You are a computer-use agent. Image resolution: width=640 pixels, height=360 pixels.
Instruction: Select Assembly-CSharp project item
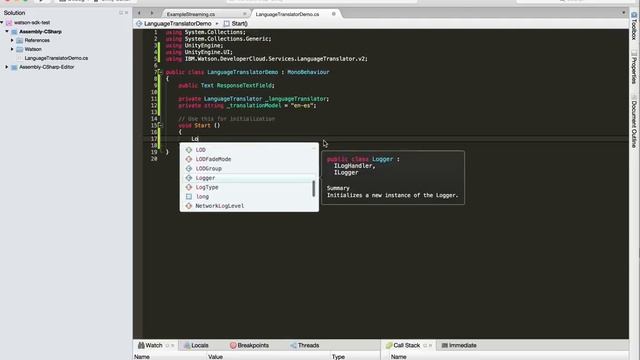coord(40,31)
